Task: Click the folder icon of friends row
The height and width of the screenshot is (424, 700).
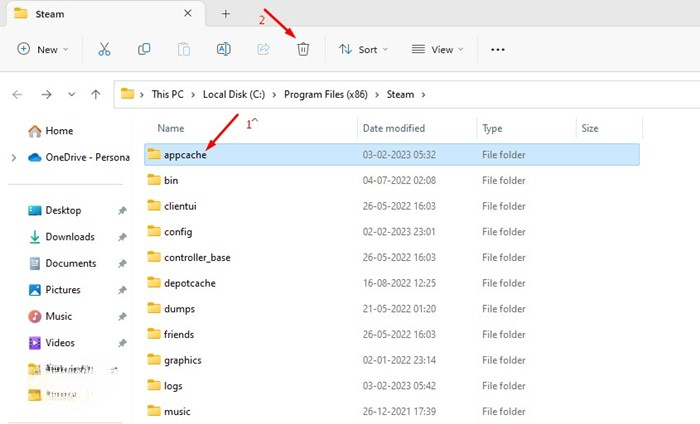Action: [x=154, y=334]
